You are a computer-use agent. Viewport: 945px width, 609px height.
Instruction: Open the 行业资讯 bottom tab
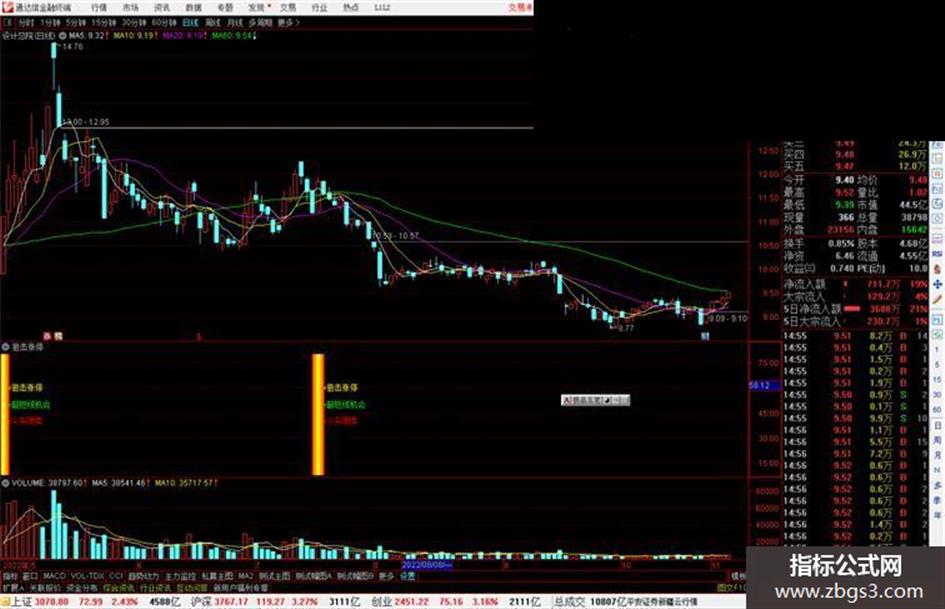click(155, 588)
